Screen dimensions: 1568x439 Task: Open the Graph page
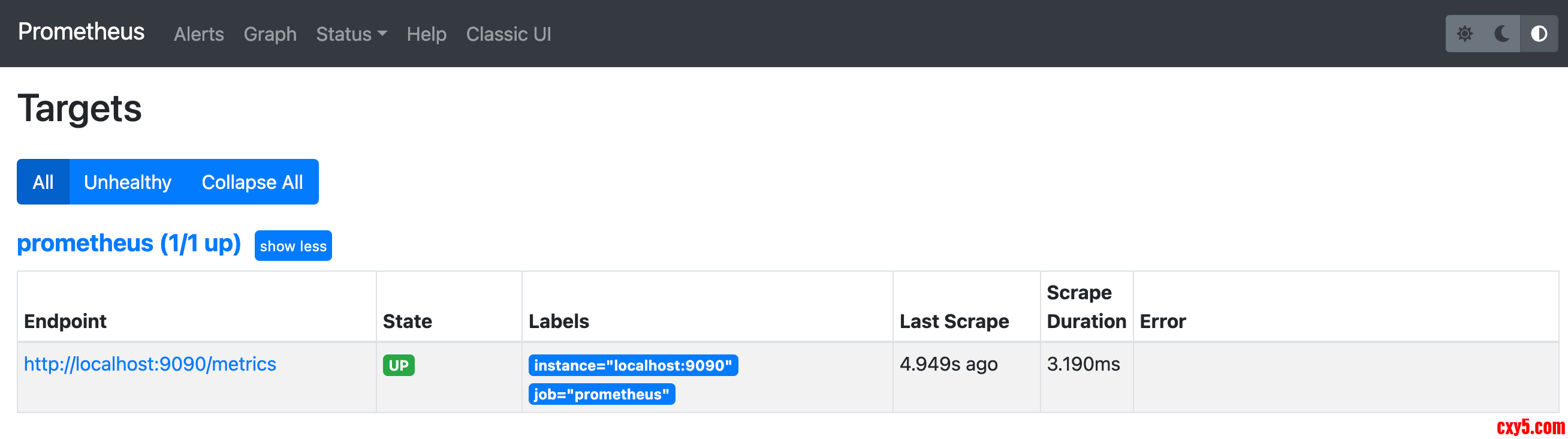[x=270, y=34]
